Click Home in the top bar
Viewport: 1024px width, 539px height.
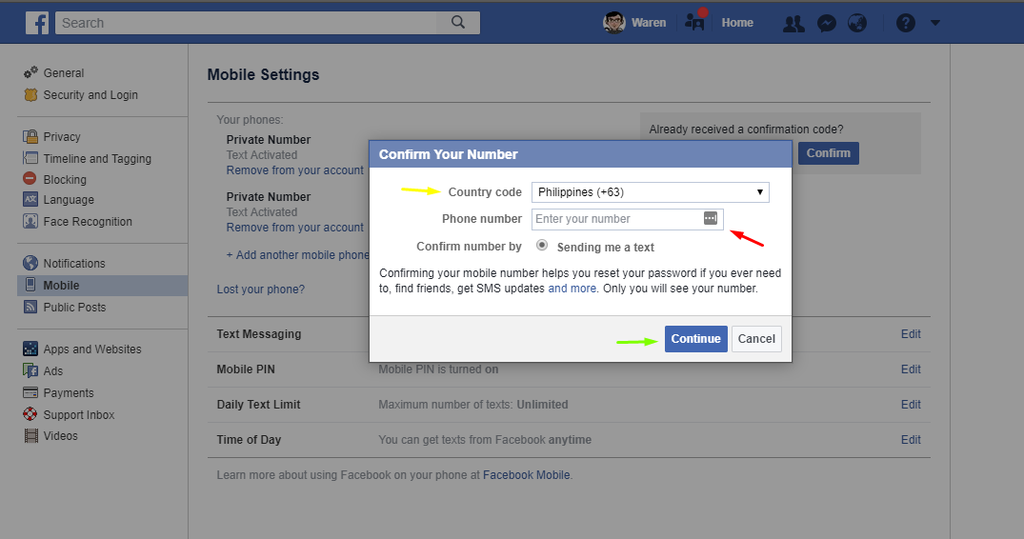click(x=737, y=23)
